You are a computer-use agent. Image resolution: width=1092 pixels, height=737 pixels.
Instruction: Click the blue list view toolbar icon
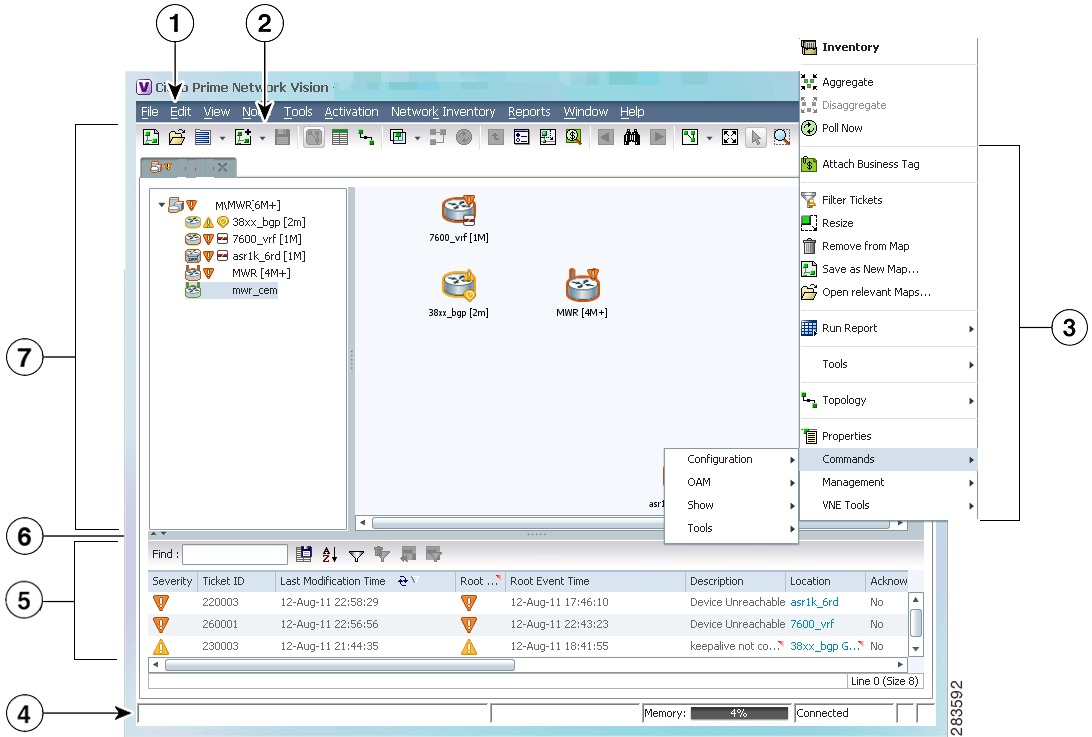point(203,137)
